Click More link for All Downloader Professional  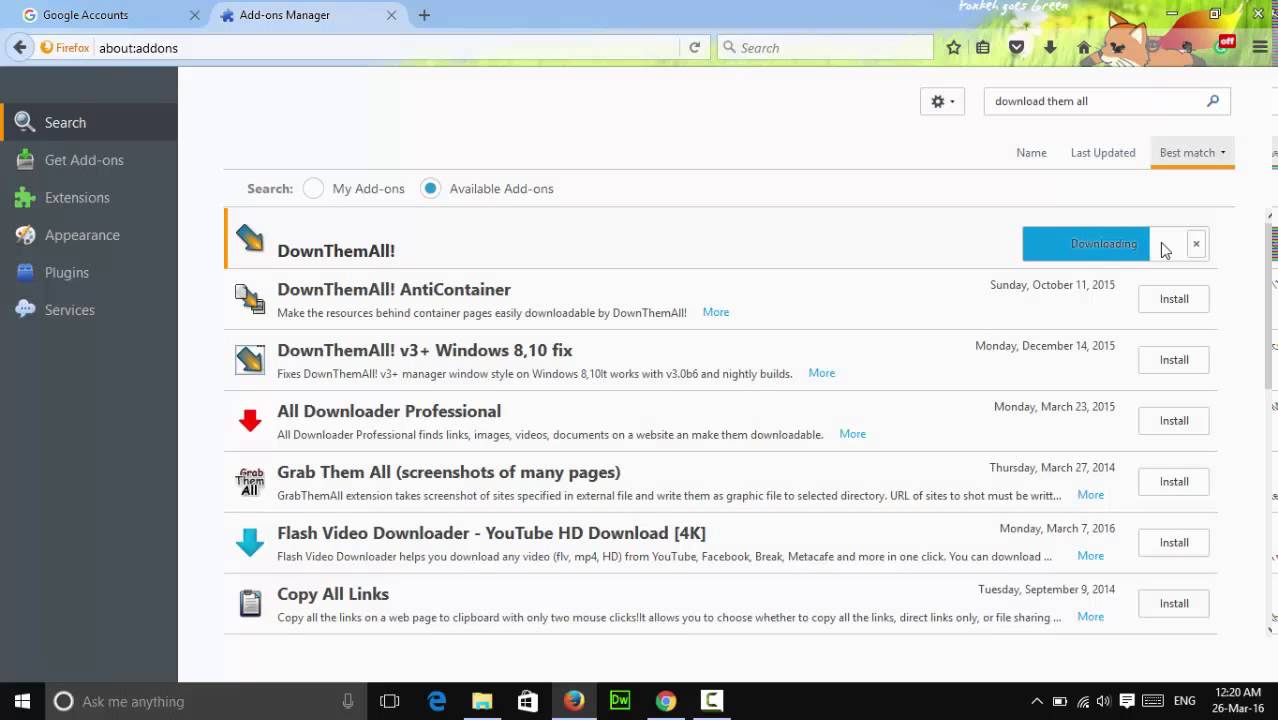(x=853, y=434)
